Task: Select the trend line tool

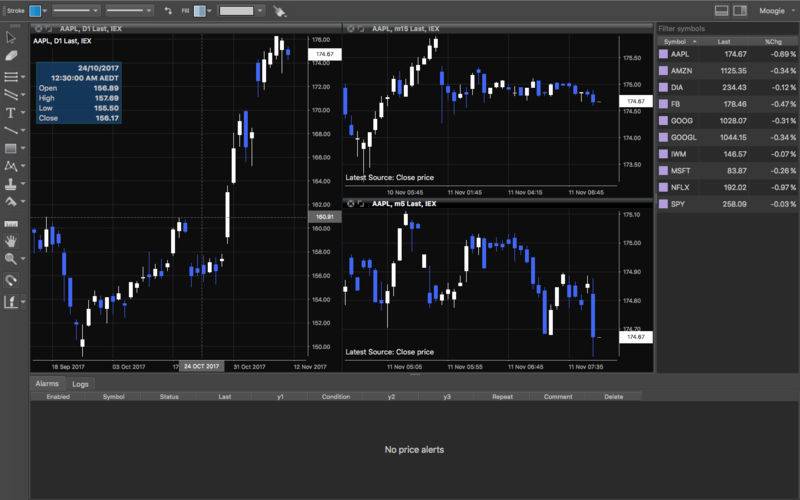Action: pyautogui.click(x=11, y=131)
